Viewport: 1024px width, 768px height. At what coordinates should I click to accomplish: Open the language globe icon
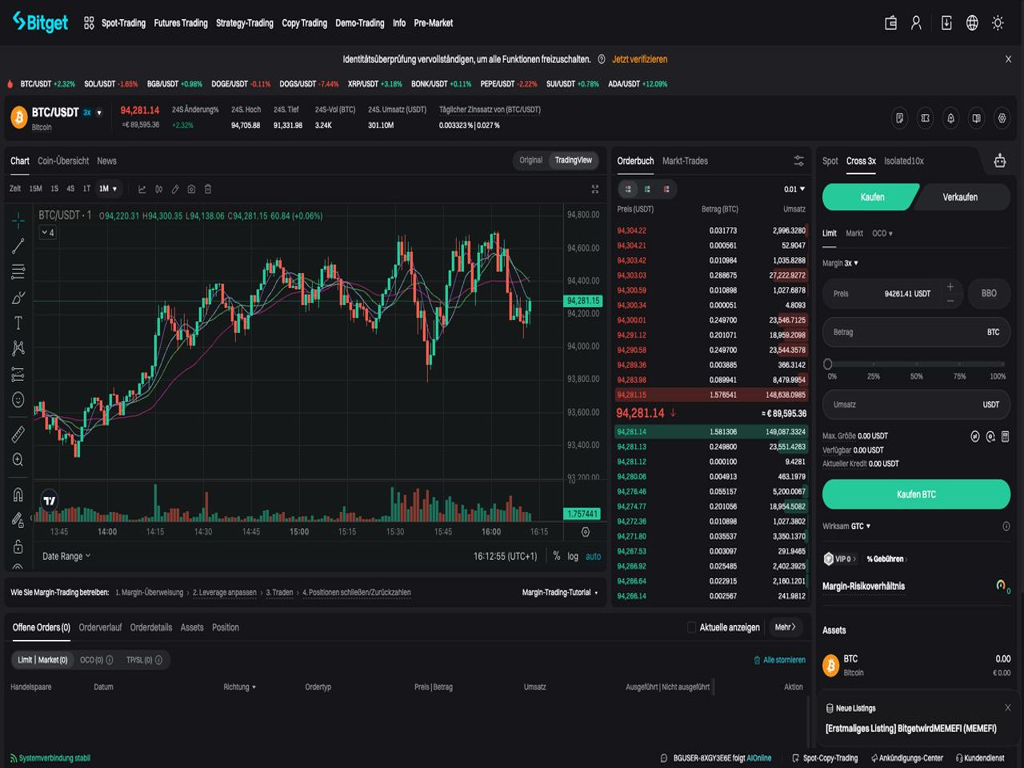click(972, 23)
